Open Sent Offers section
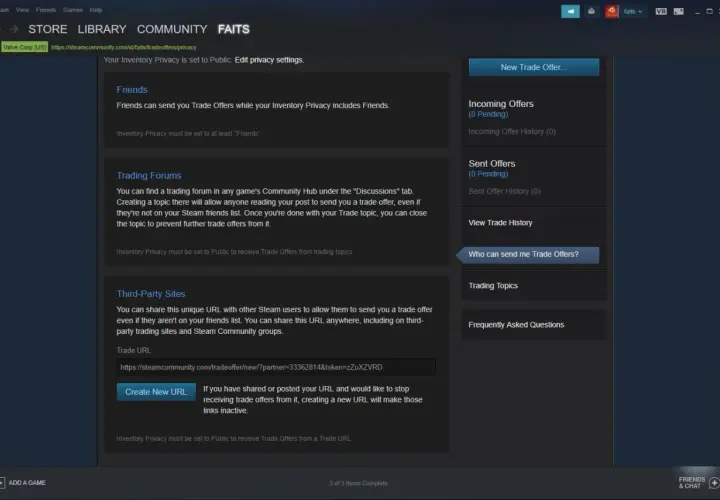 point(492,163)
